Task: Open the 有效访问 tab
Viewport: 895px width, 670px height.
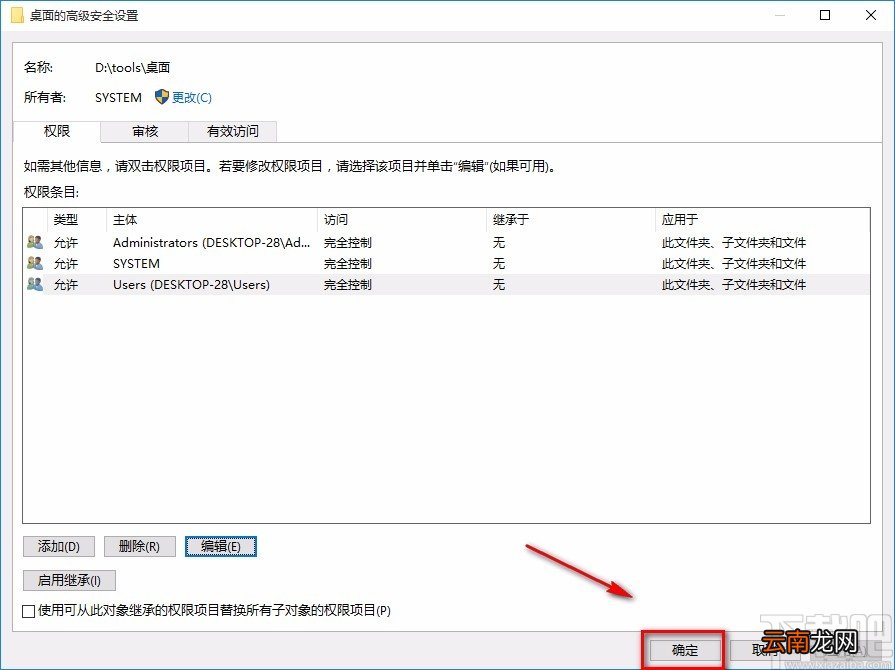Action: pyautogui.click(x=232, y=131)
